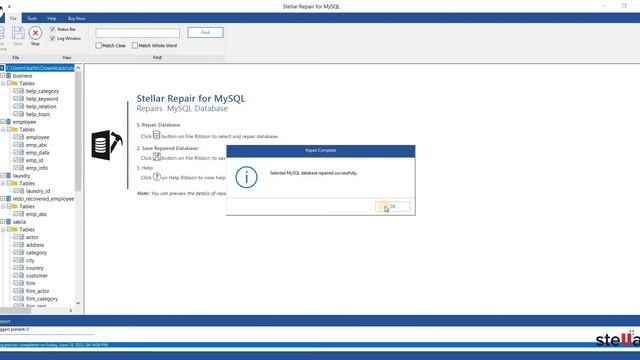Screen dimensions: 640x360
Task: Click the tree panel scroll up arrow
Action: click(x=78, y=68)
